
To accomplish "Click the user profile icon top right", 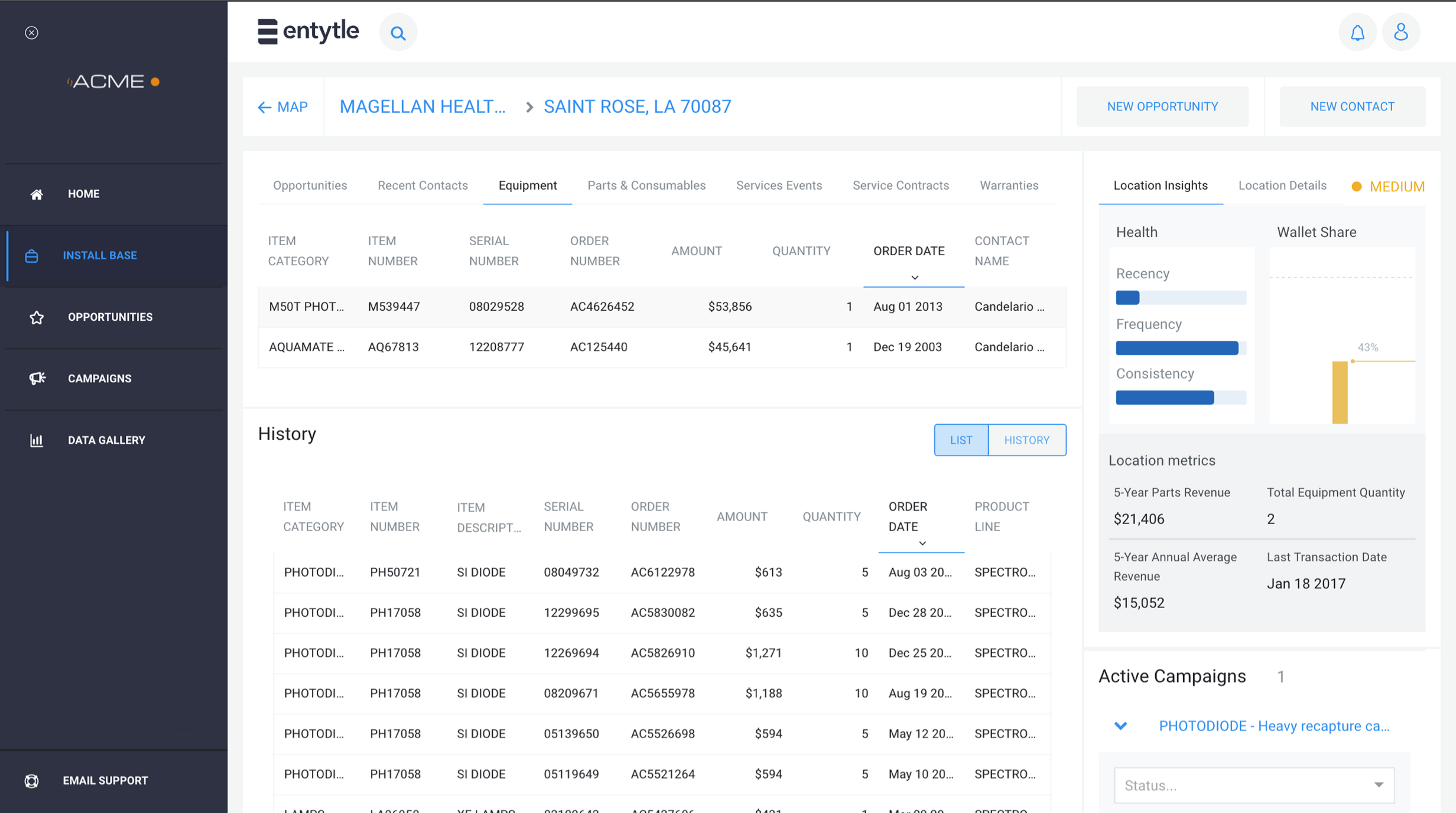I will coord(1401,32).
